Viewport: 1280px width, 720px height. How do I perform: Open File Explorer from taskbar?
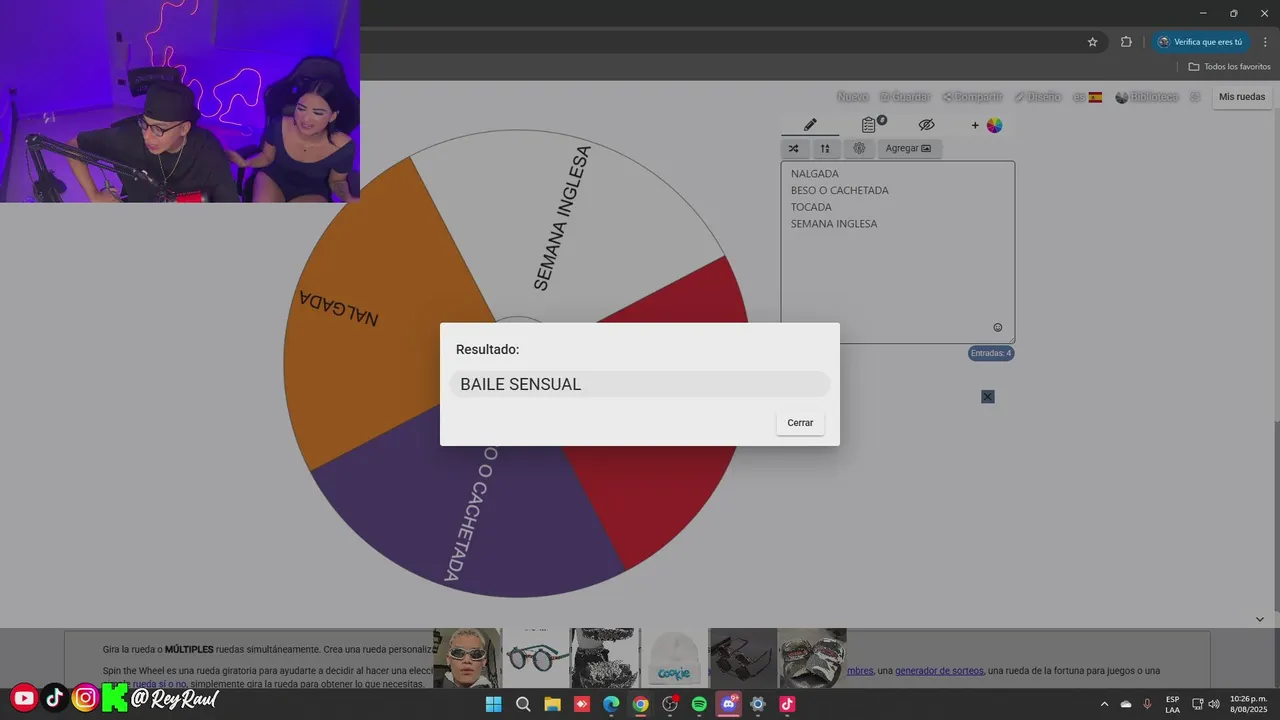[x=552, y=704]
